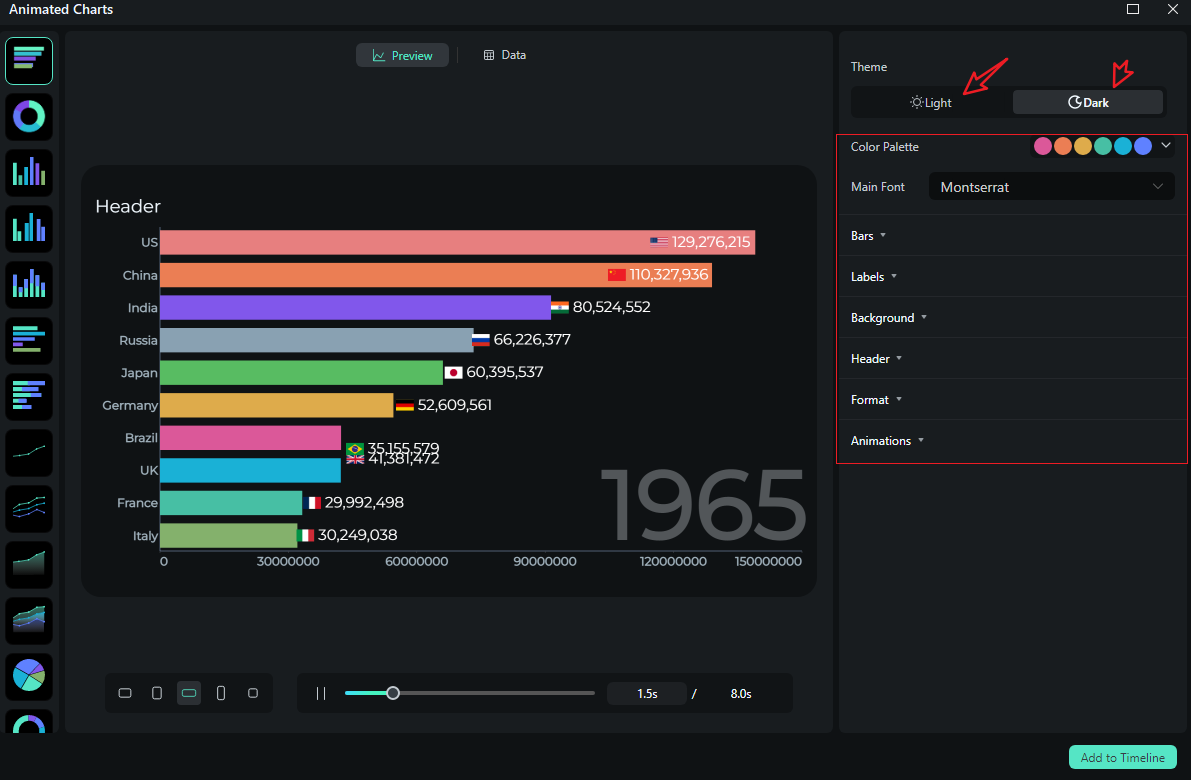Switch theme to Dark mode
Screen dimensions: 1191x780
1087,101
